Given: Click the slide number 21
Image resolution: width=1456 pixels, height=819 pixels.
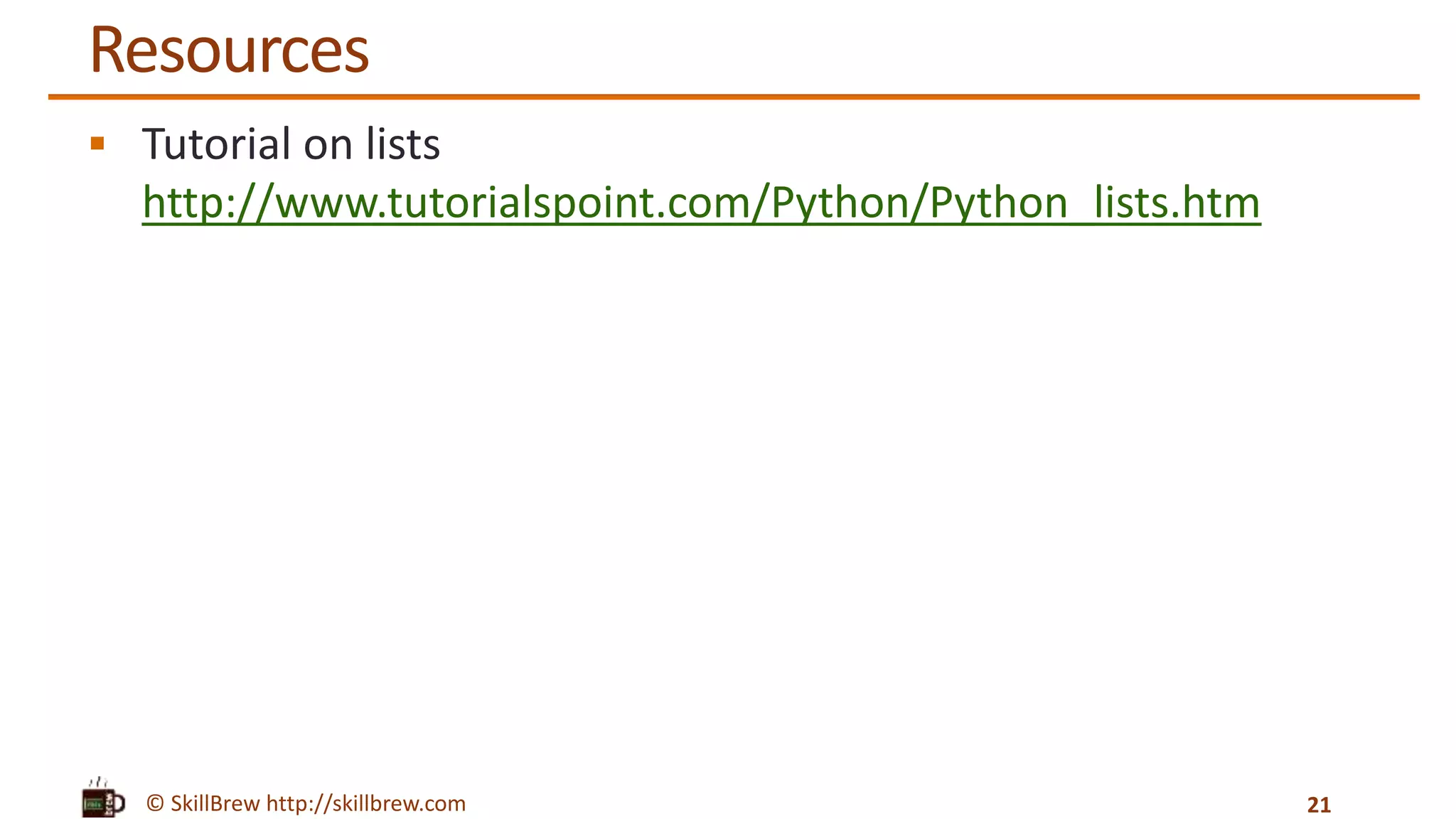Looking at the screenshot, I should click(1319, 805).
